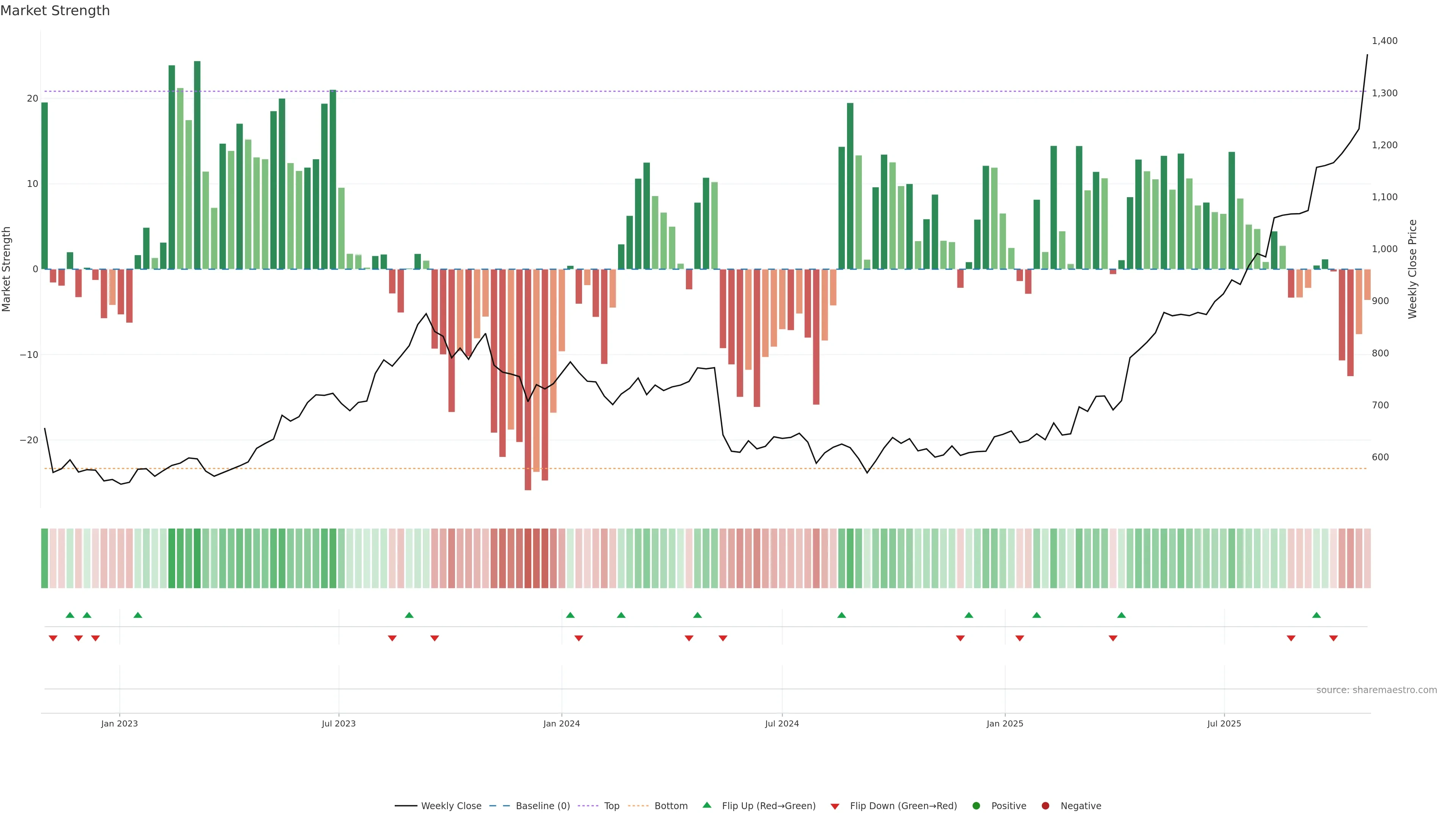Click the first cell of the heatmap strip
1456x819 pixels.
point(45,558)
